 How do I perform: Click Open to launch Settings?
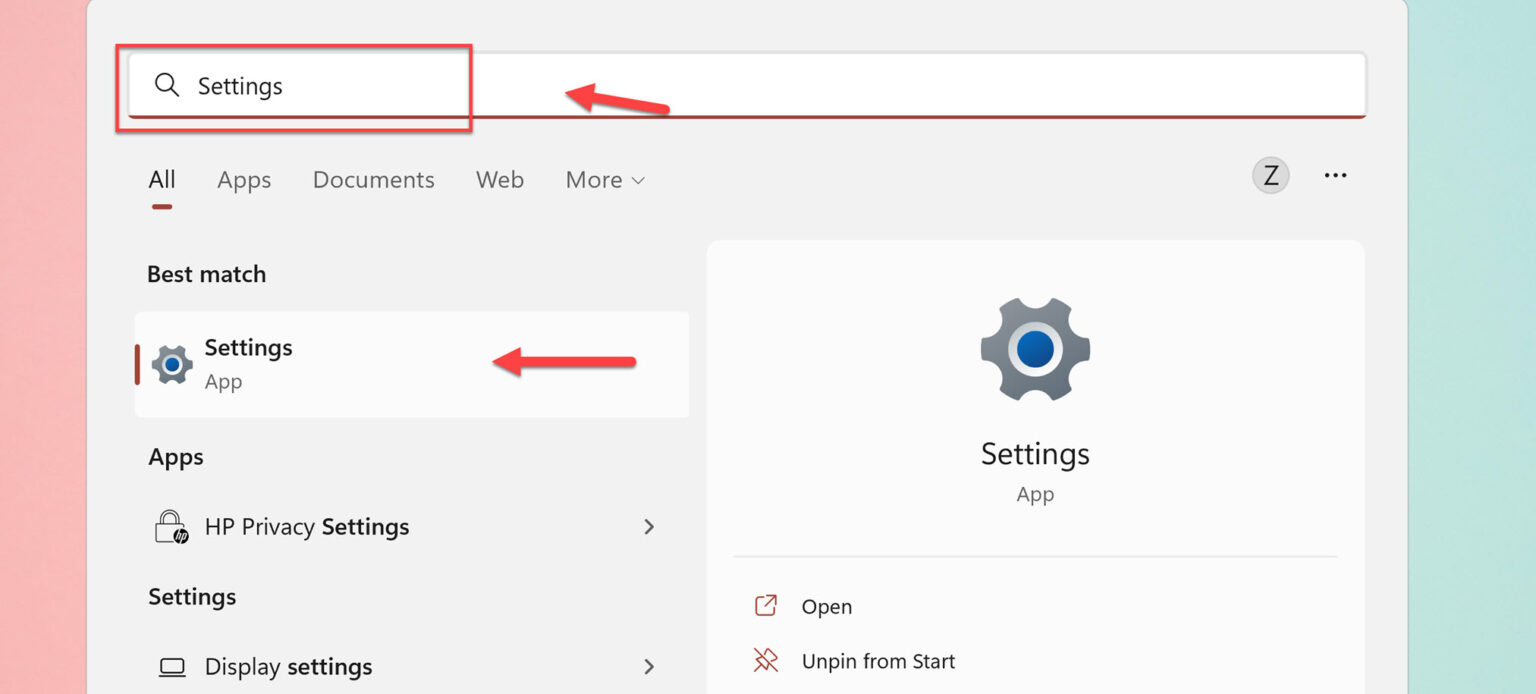pos(826,606)
